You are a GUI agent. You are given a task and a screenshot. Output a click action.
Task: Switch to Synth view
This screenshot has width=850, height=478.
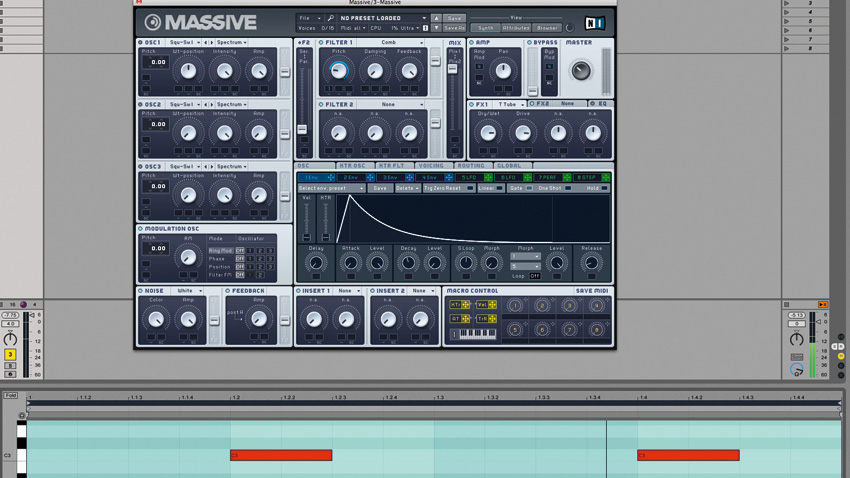pos(485,28)
